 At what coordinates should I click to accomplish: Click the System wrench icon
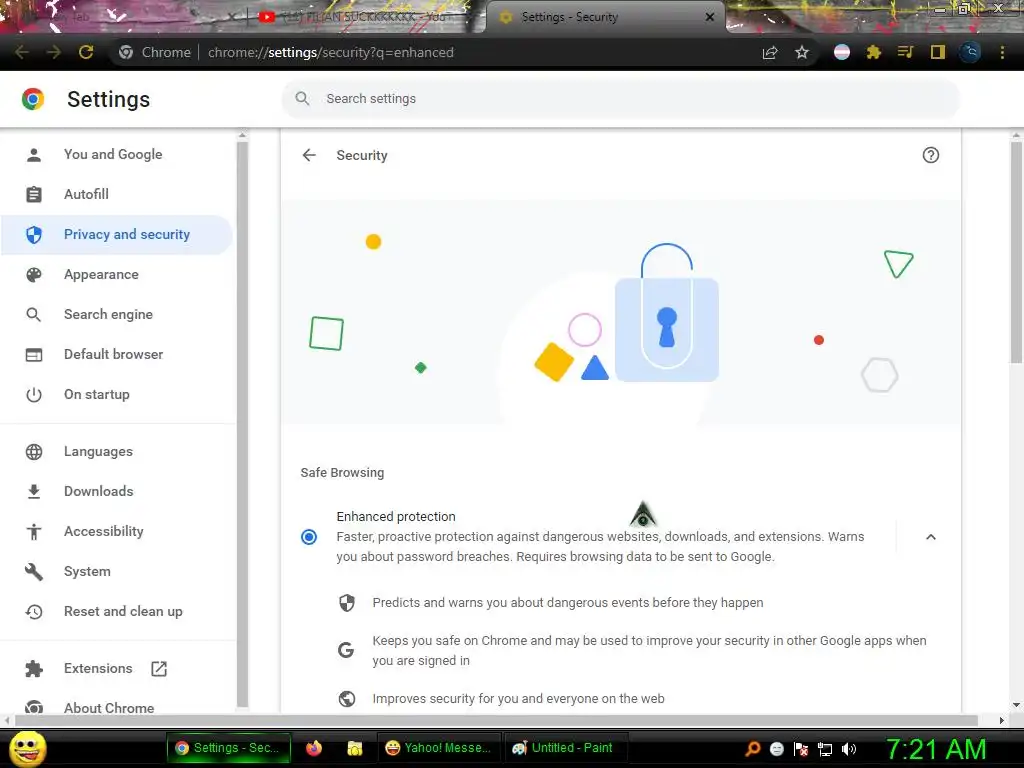tap(34, 571)
